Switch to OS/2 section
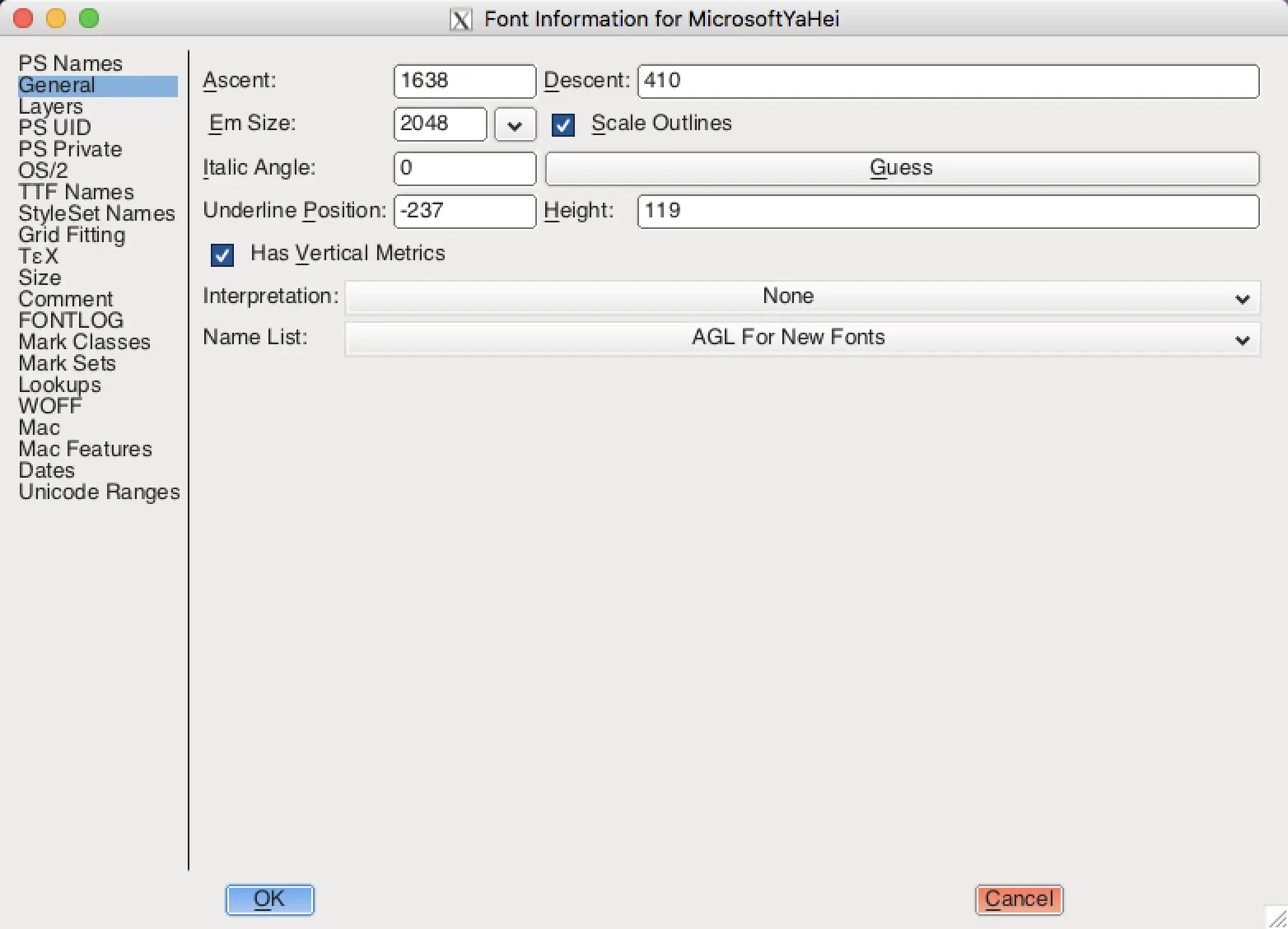Viewport: 1288px width, 929px height. click(43, 170)
